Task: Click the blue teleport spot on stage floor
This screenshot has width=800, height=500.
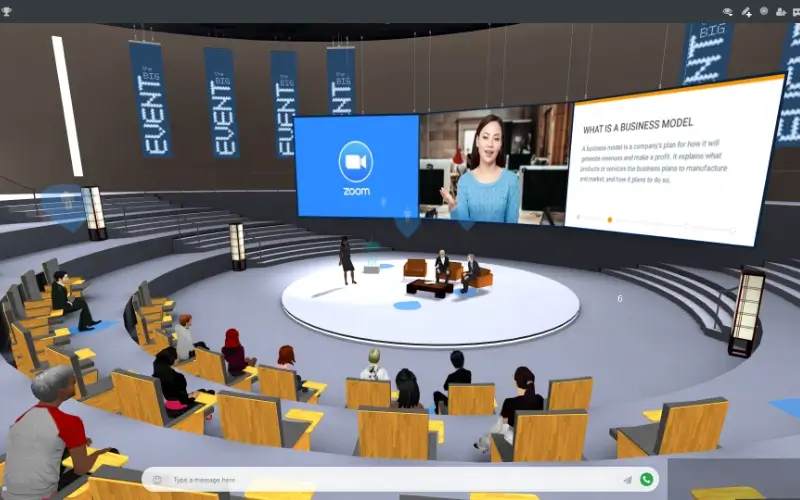Action: click(x=407, y=305)
